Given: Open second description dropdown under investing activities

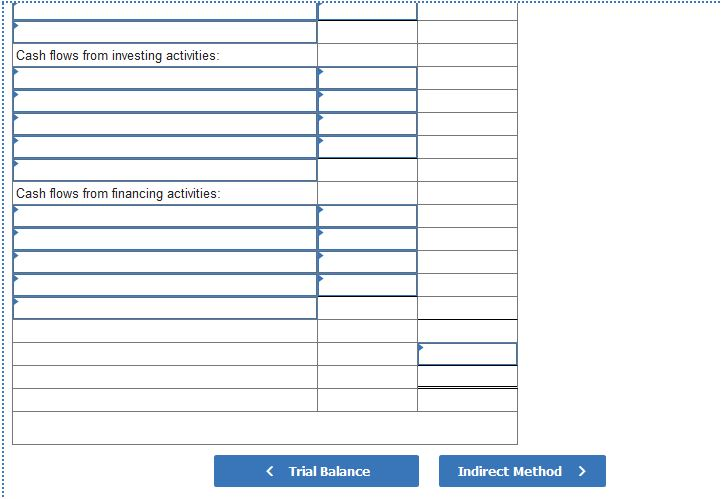Looking at the screenshot, I should pyautogui.click(x=165, y=101).
